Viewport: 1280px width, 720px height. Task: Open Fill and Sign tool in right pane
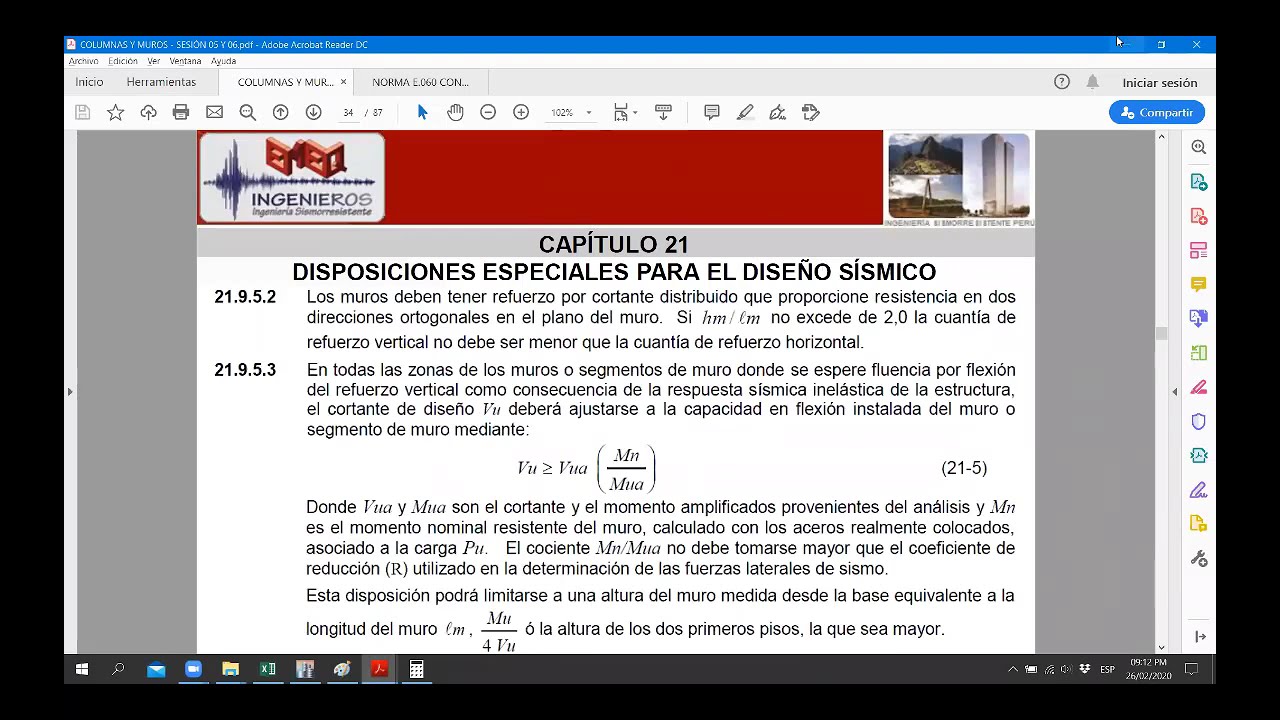1199,491
